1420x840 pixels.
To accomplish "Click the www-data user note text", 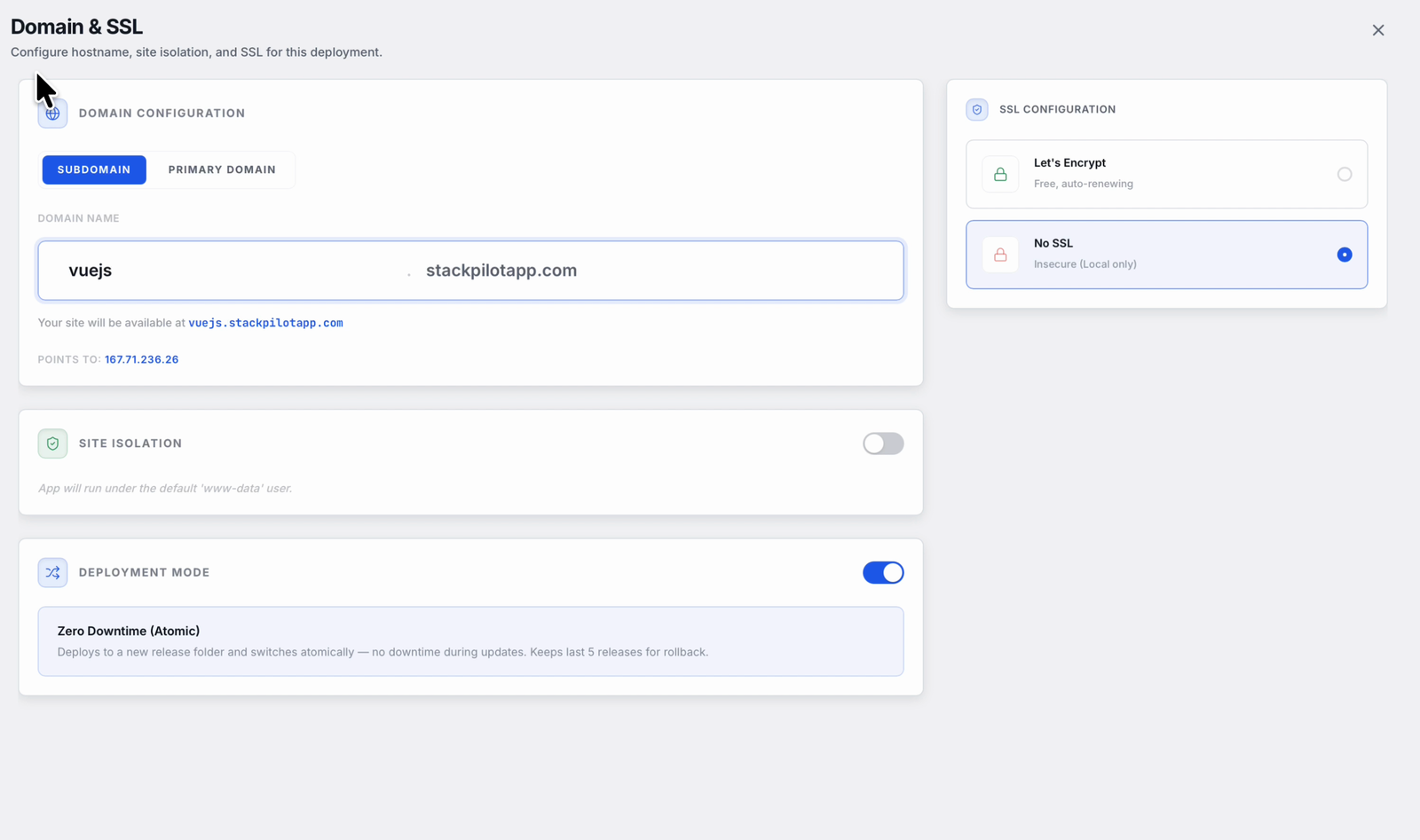I will point(165,489).
